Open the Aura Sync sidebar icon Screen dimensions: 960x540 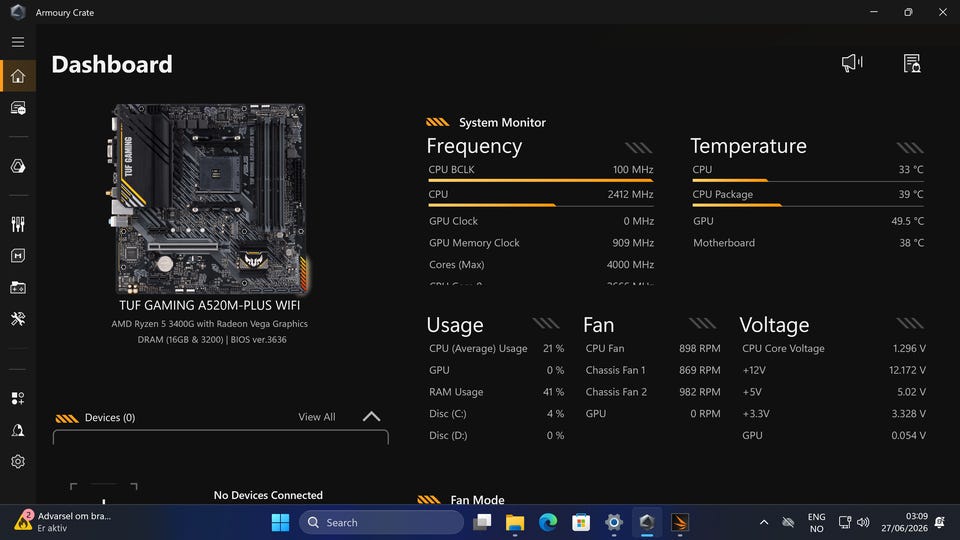coord(18,166)
